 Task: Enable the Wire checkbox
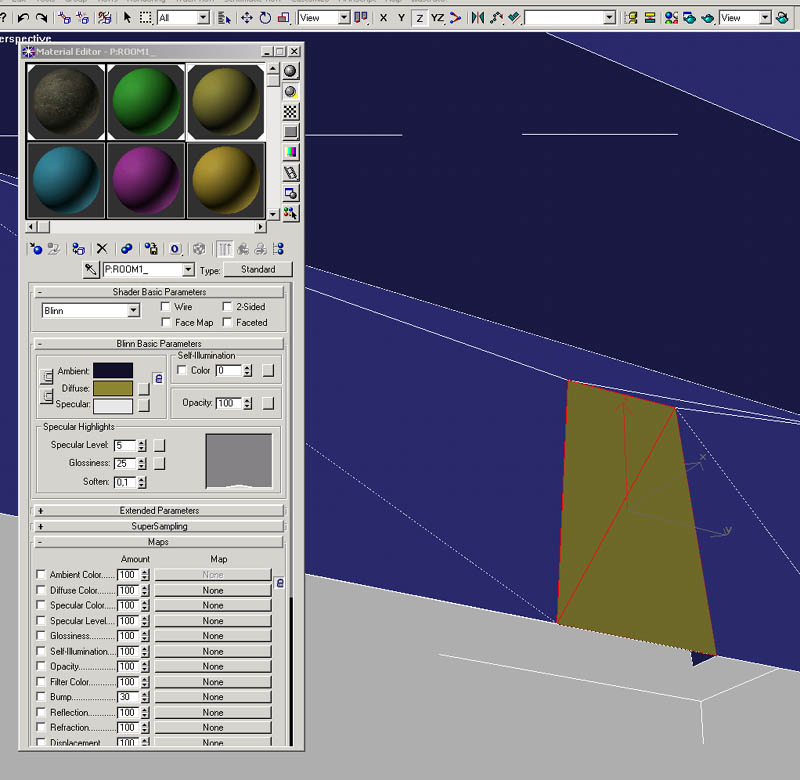coord(166,307)
